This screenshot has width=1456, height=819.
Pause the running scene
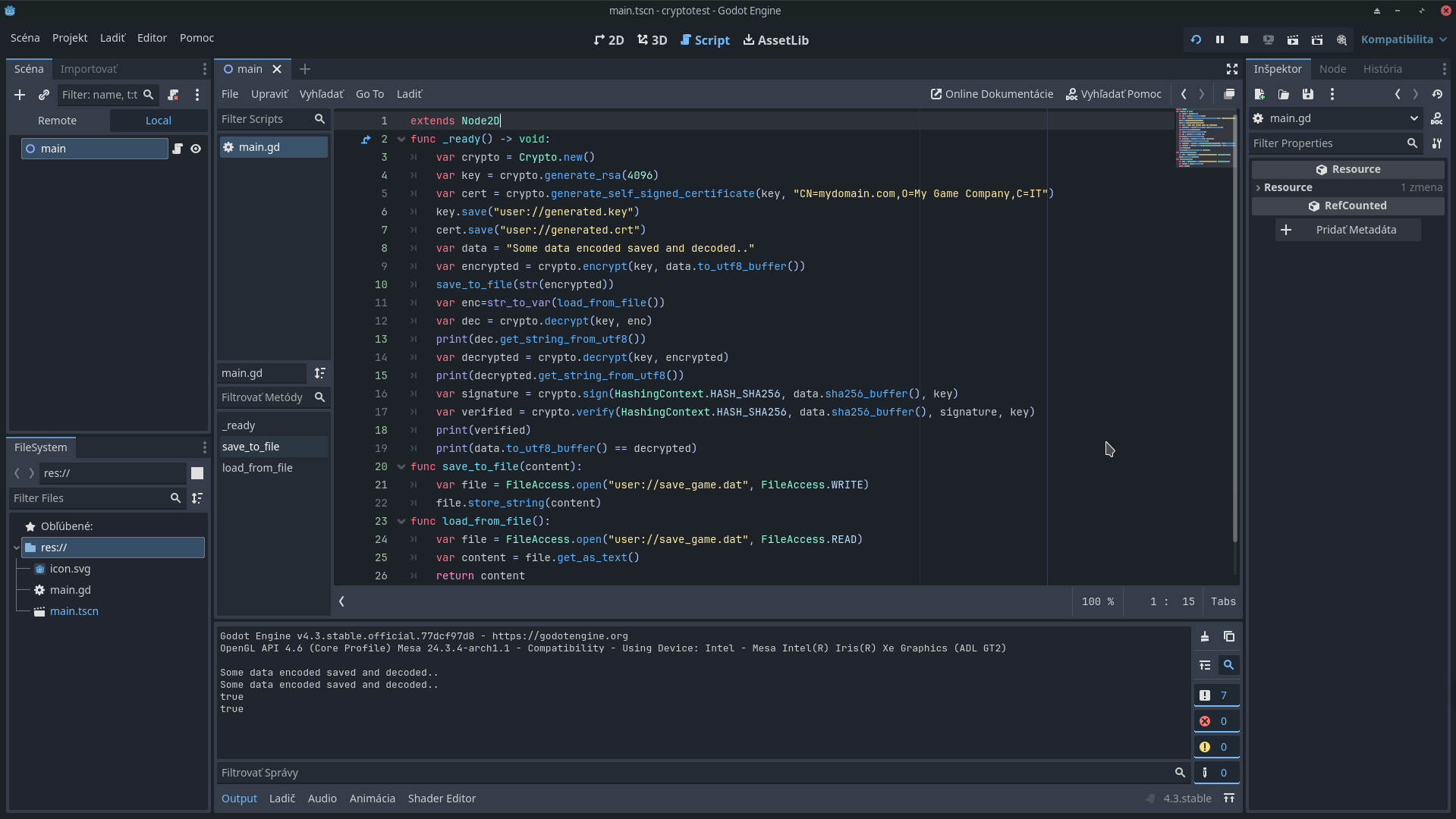(1220, 39)
